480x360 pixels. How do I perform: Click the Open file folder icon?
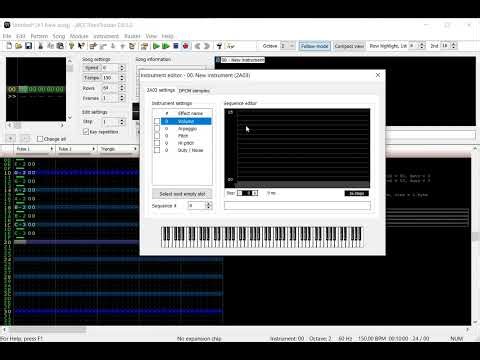[19, 46]
